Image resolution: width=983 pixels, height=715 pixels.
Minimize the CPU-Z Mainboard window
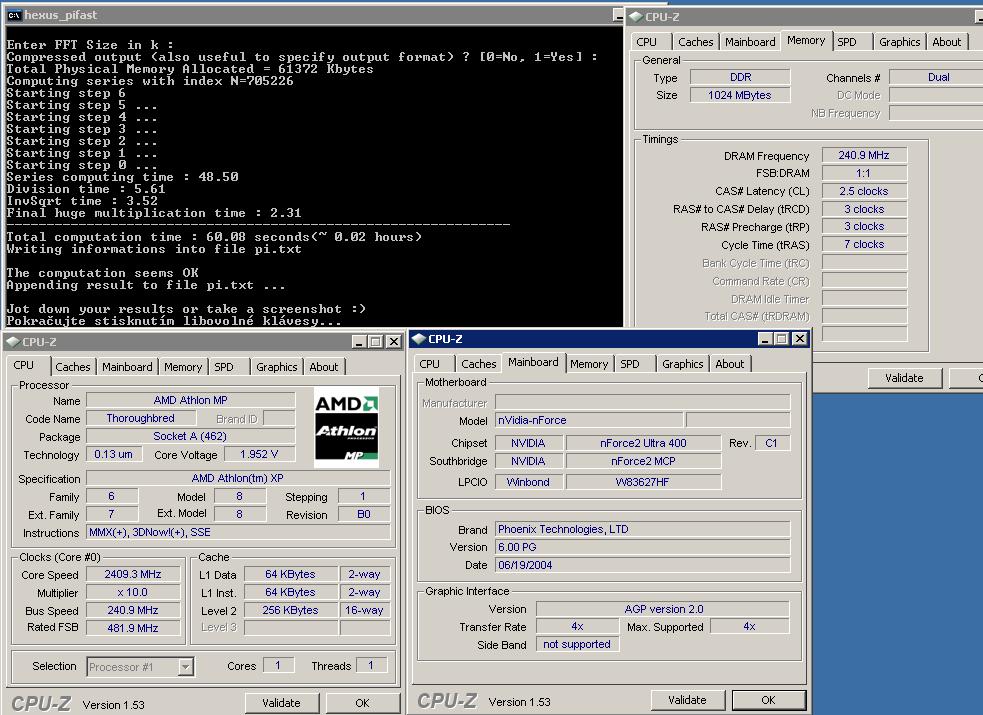point(765,339)
